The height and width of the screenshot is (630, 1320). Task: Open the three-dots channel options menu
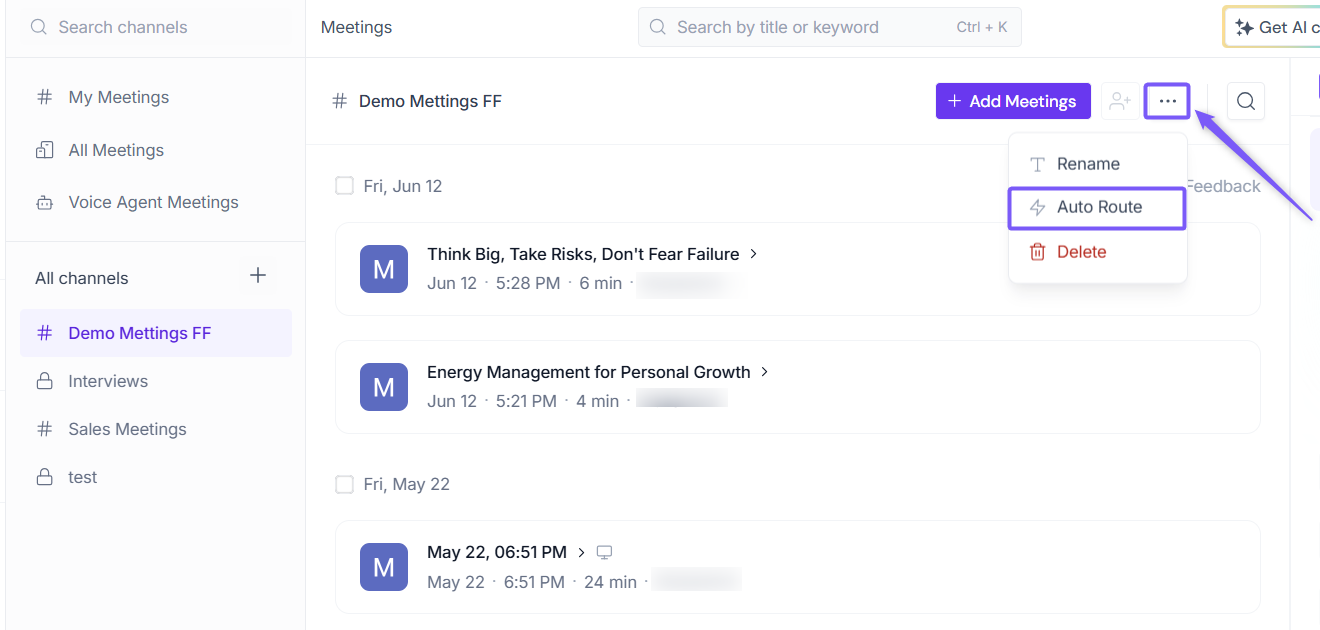point(1167,101)
